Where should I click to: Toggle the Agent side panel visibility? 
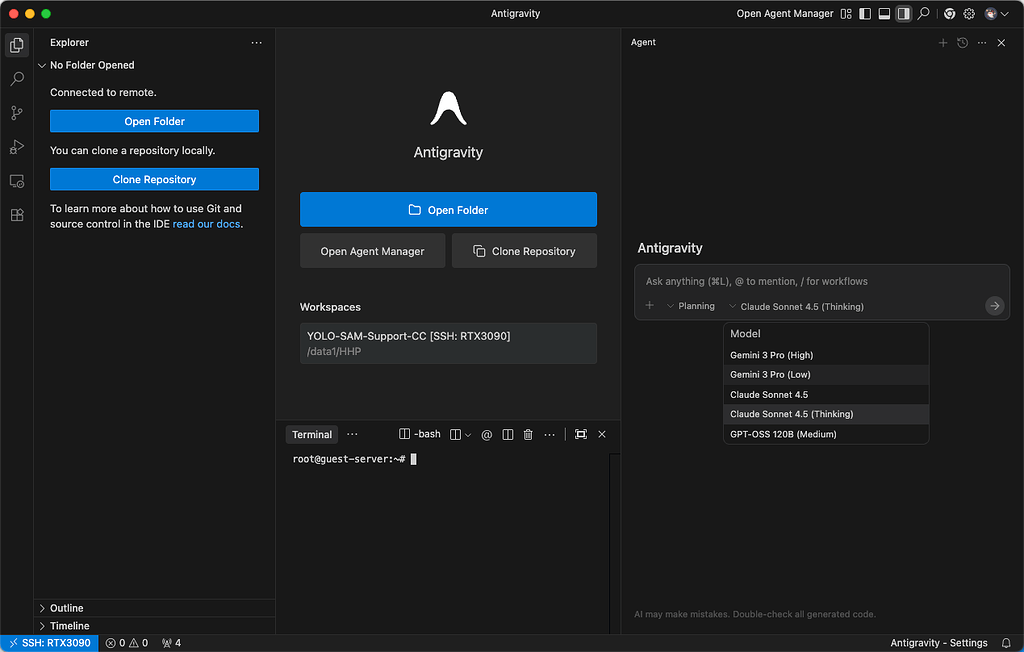[904, 14]
